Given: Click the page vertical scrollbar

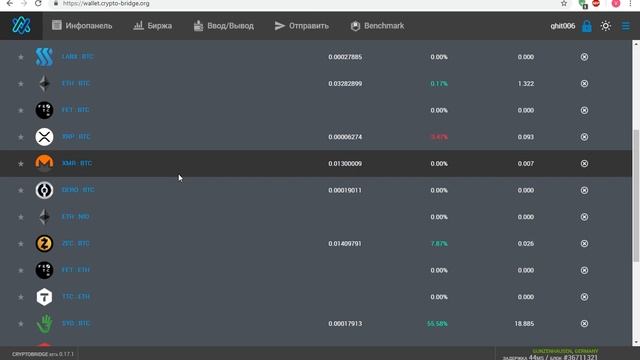Looking at the screenshot, I should point(636,196).
